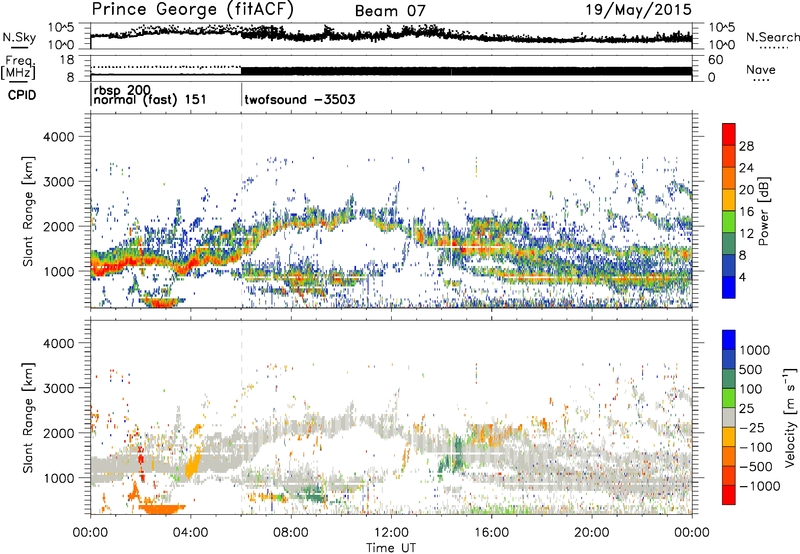Click the blue bottom of power color bar
Screen dimensions: 800x554
coord(729,288)
